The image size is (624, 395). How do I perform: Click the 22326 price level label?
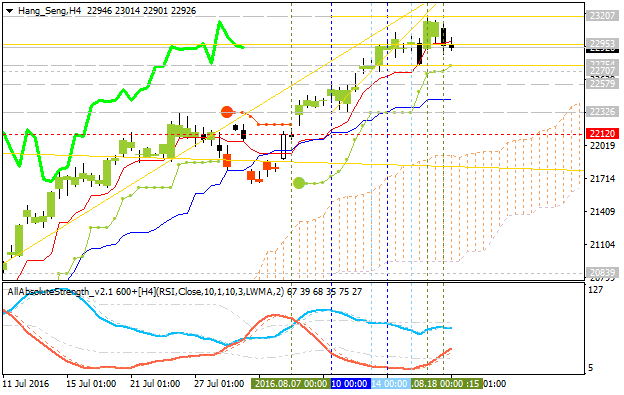coord(603,112)
